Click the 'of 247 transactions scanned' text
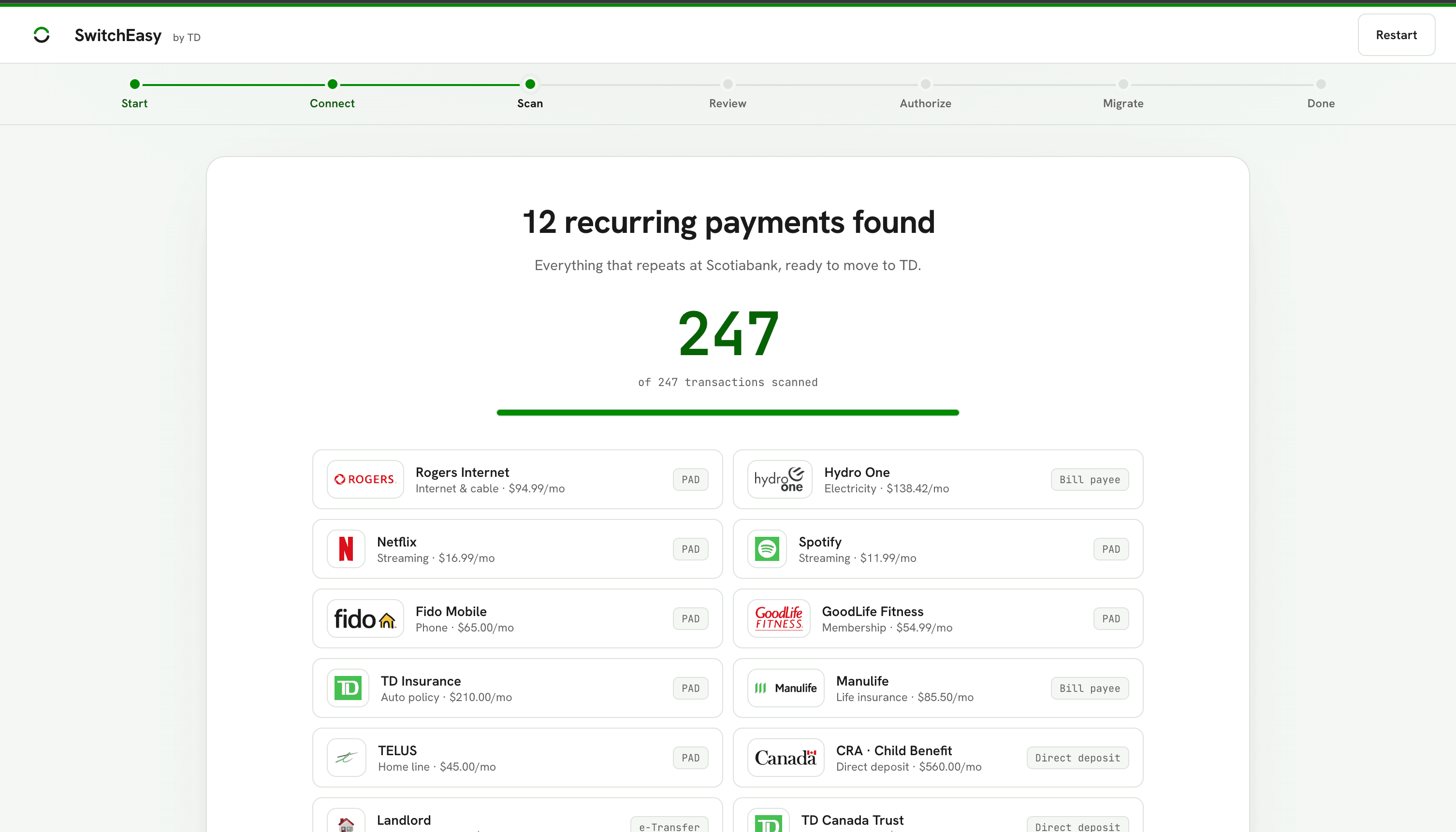This screenshot has width=1456, height=832. 728,382
